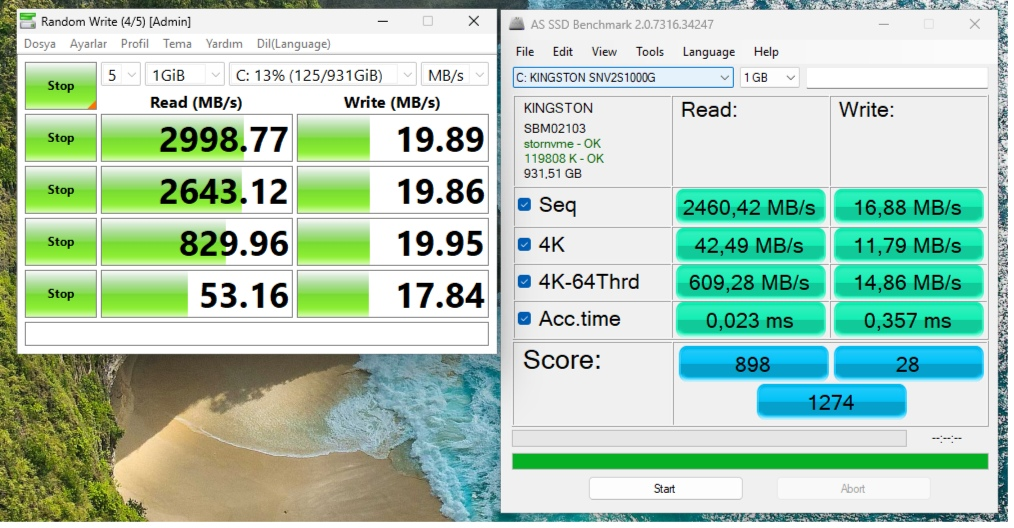Viewport: 1014px width, 528px height.
Task: Click the 609,28 MB/s 4K-64Thrd read result
Action: click(750, 283)
